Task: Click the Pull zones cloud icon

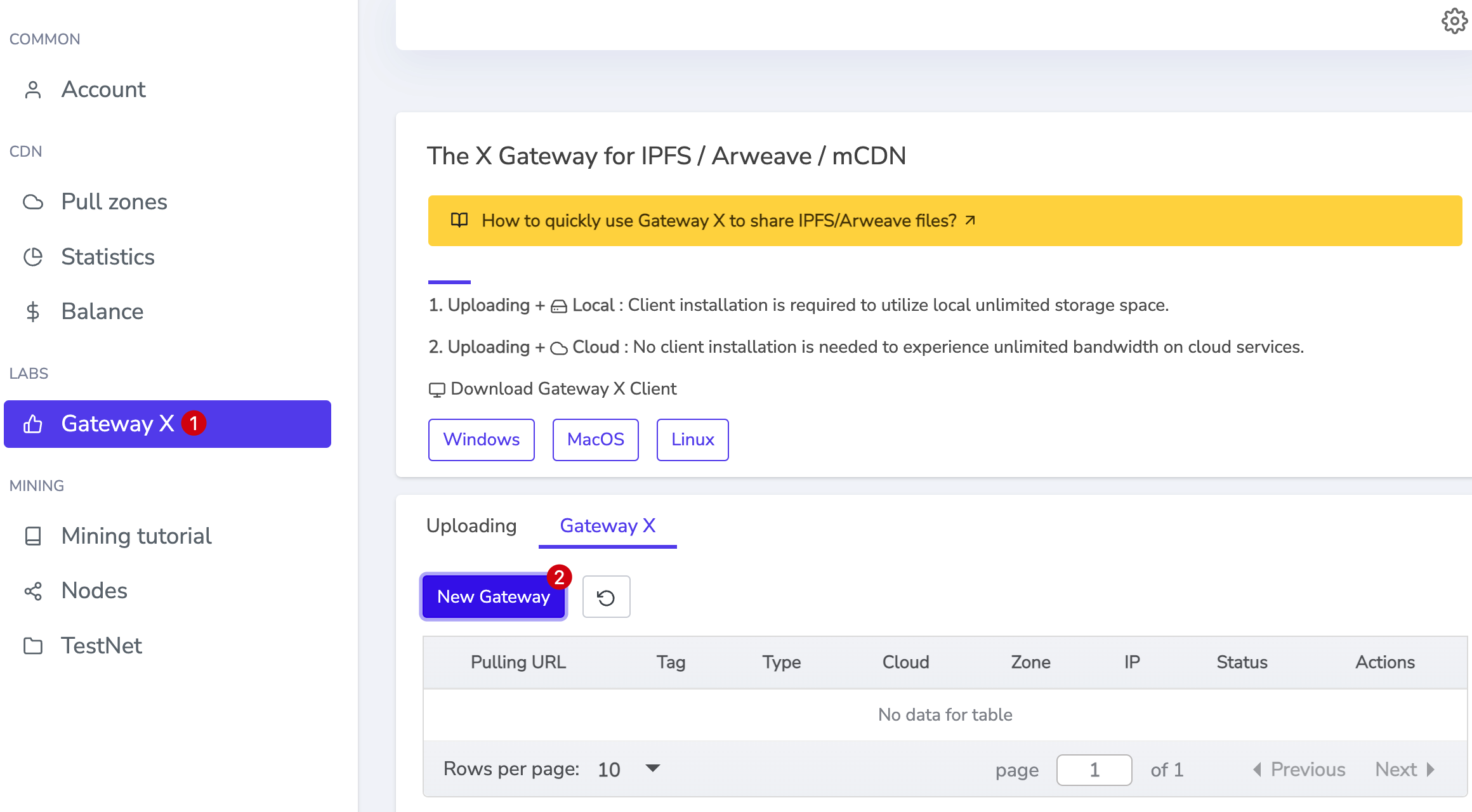Action: click(x=33, y=202)
